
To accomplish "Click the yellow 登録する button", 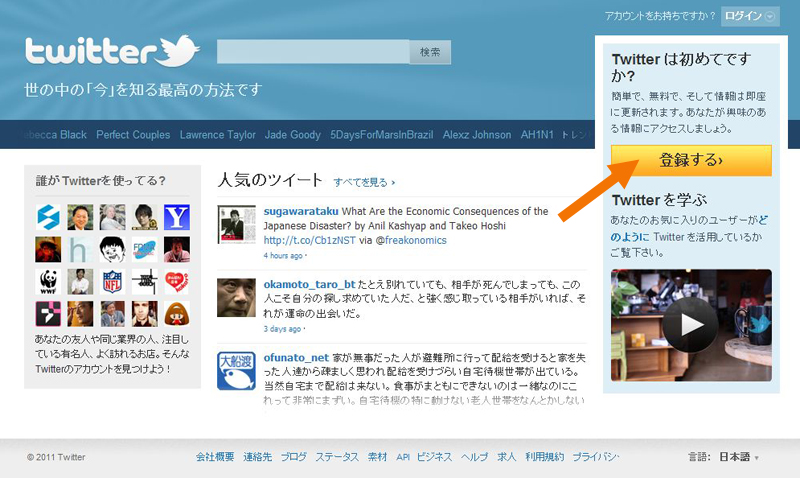I will click(691, 160).
